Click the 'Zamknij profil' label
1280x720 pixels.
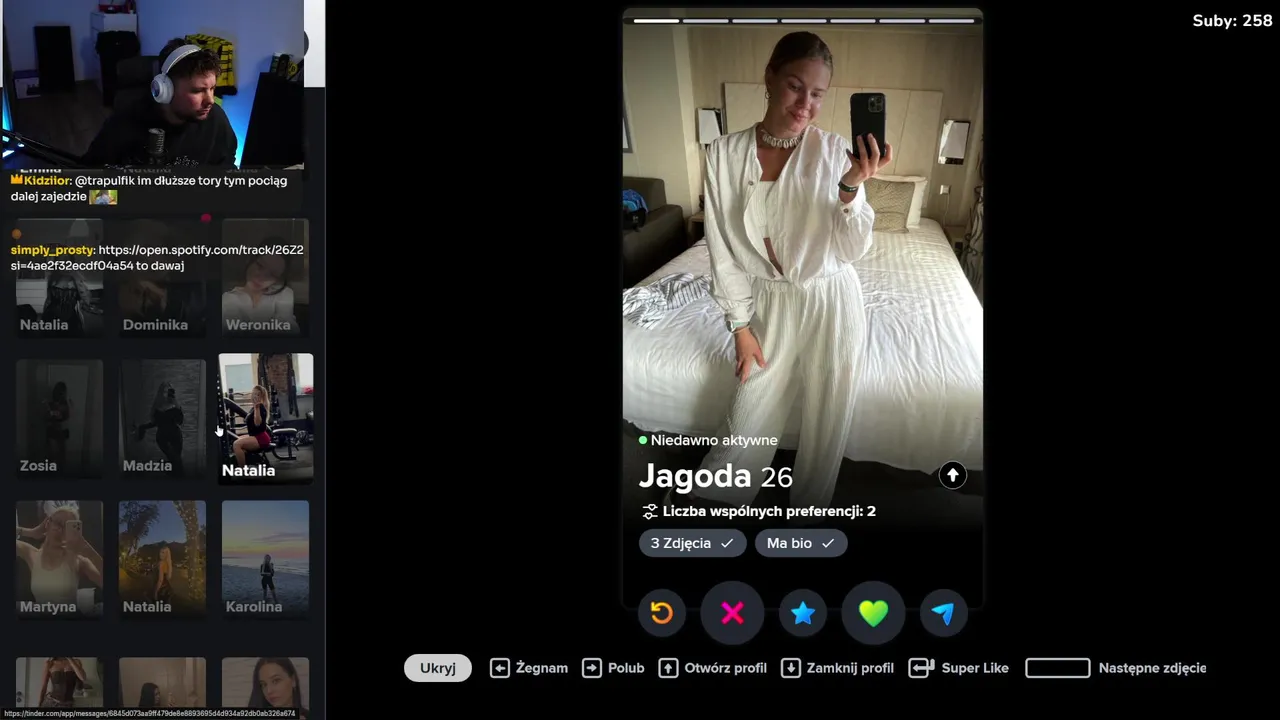point(850,668)
